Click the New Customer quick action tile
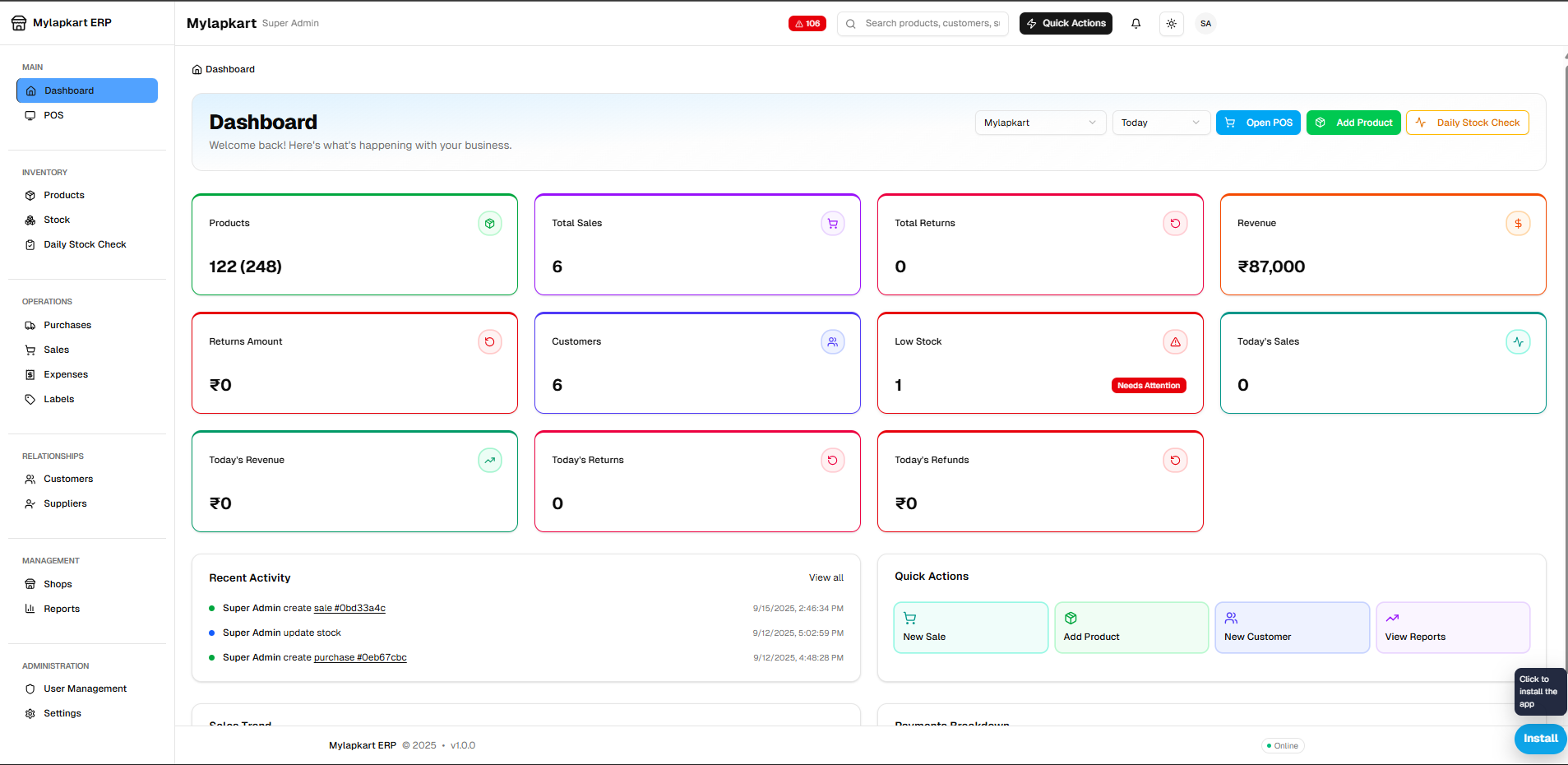The image size is (1568, 765). pos(1292,628)
